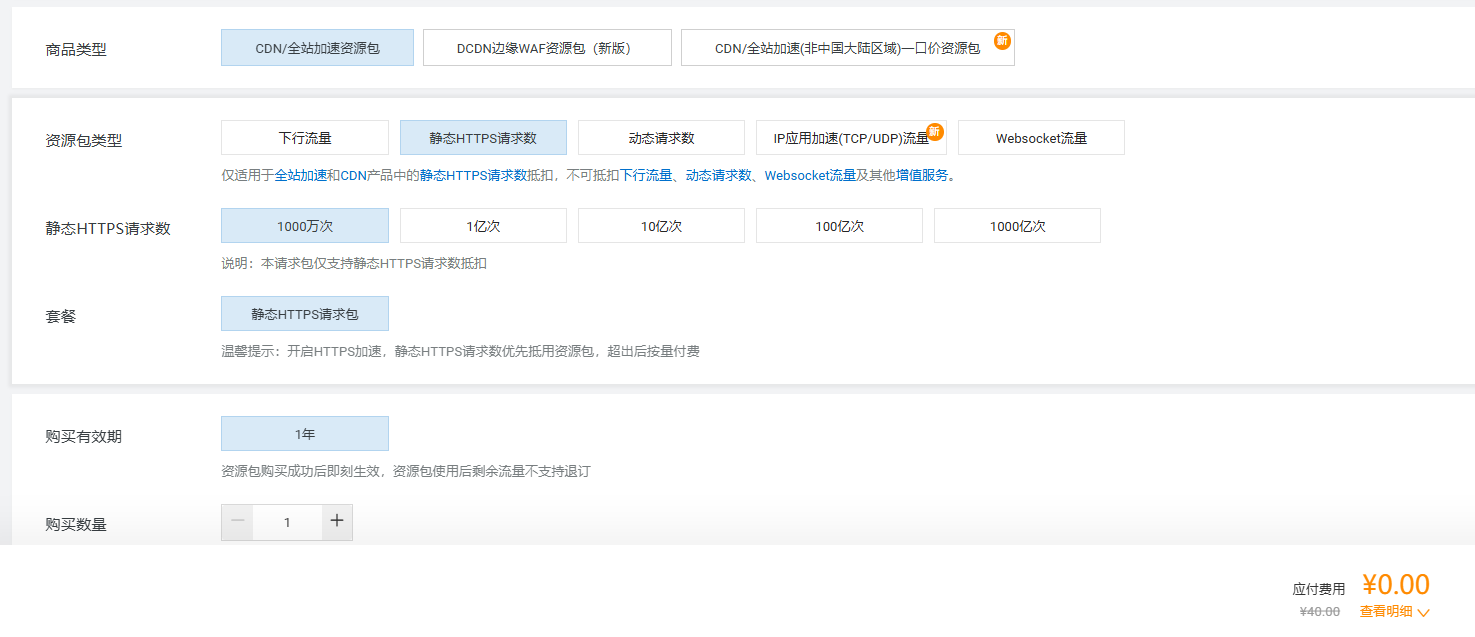
Task: Select CDN/全站加速资源包 product type
Action: tap(317, 48)
